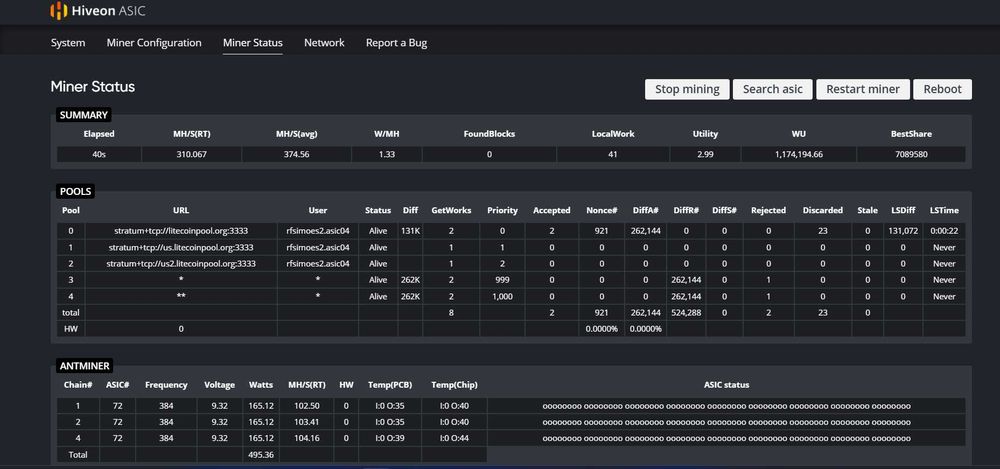Click the Reboot button
The height and width of the screenshot is (469, 1000).
coord(942,89)
